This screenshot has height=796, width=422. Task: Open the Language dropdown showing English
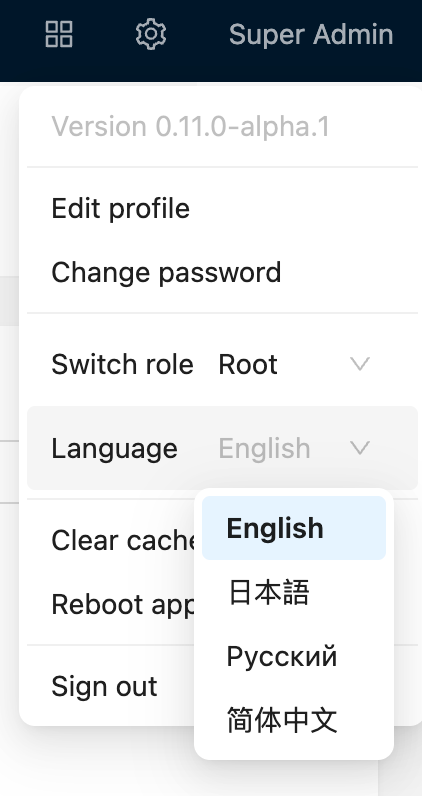pos(294,448)
